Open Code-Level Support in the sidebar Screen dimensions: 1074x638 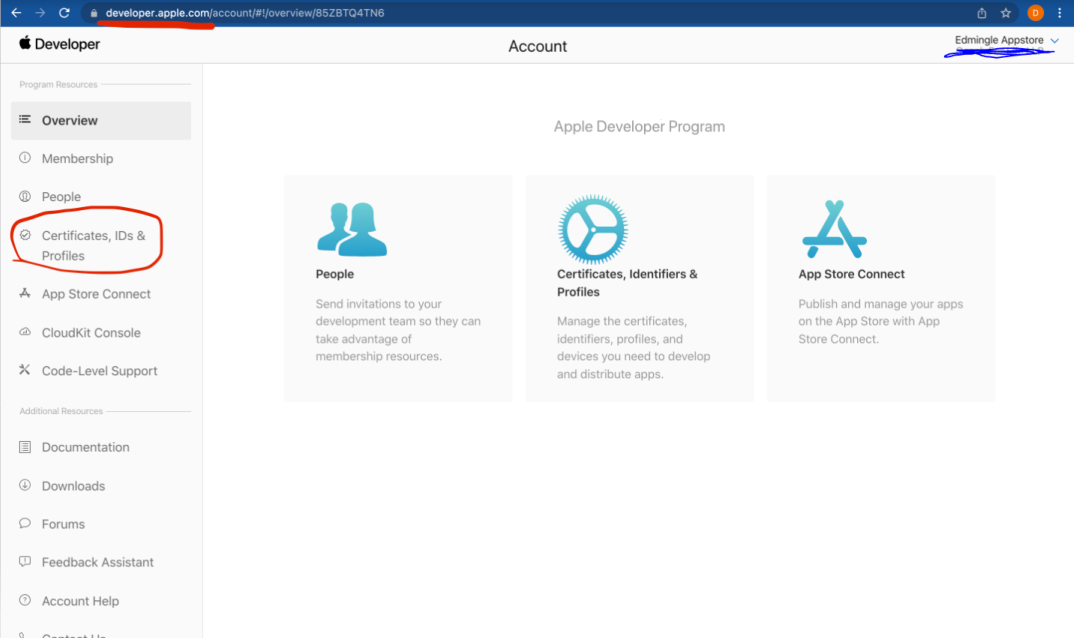coord(101,371)
